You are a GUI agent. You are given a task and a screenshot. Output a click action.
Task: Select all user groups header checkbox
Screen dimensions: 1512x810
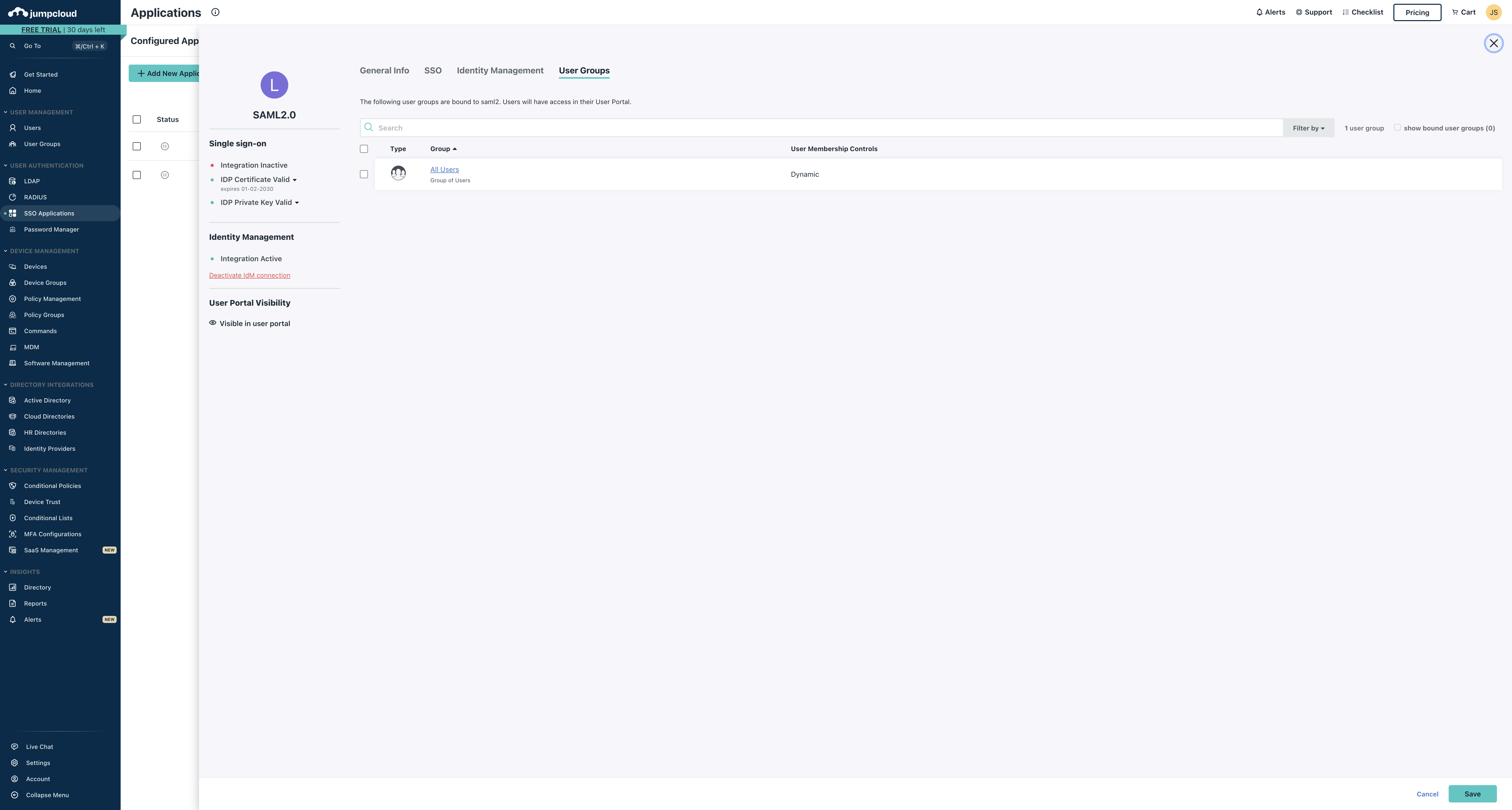tap(364, 149)
